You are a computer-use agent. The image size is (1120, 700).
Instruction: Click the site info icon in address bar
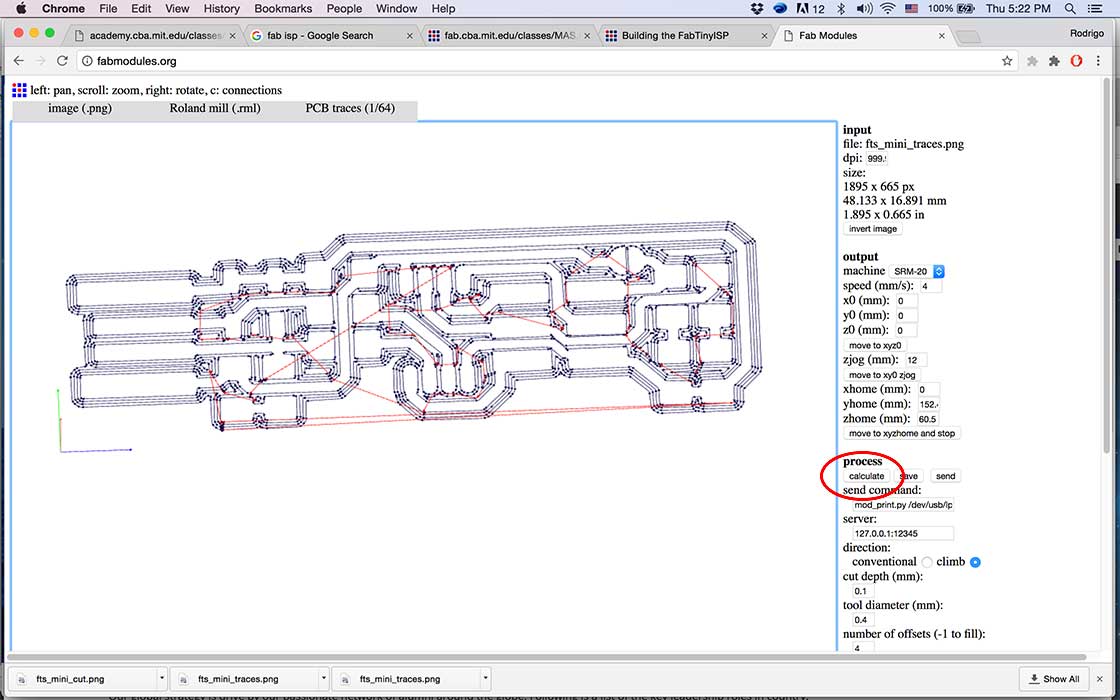[87, 61]
